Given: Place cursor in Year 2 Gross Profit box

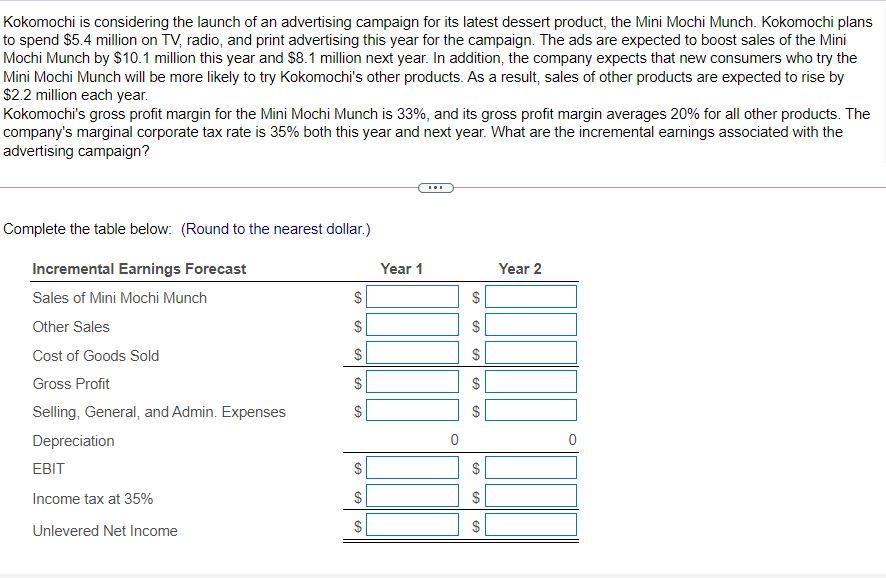Looking at the screenshot, I should tap(531, 381).
